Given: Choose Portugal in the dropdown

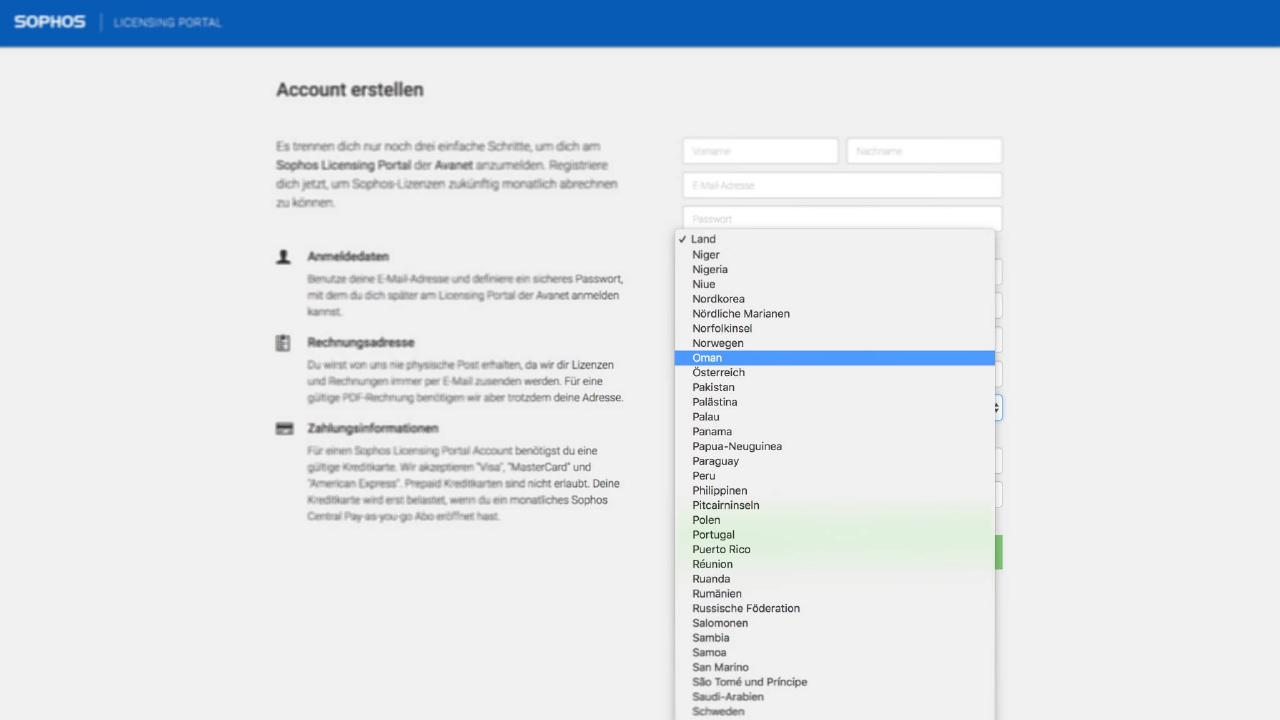Looking at the screenshot, I should [713, 535].
